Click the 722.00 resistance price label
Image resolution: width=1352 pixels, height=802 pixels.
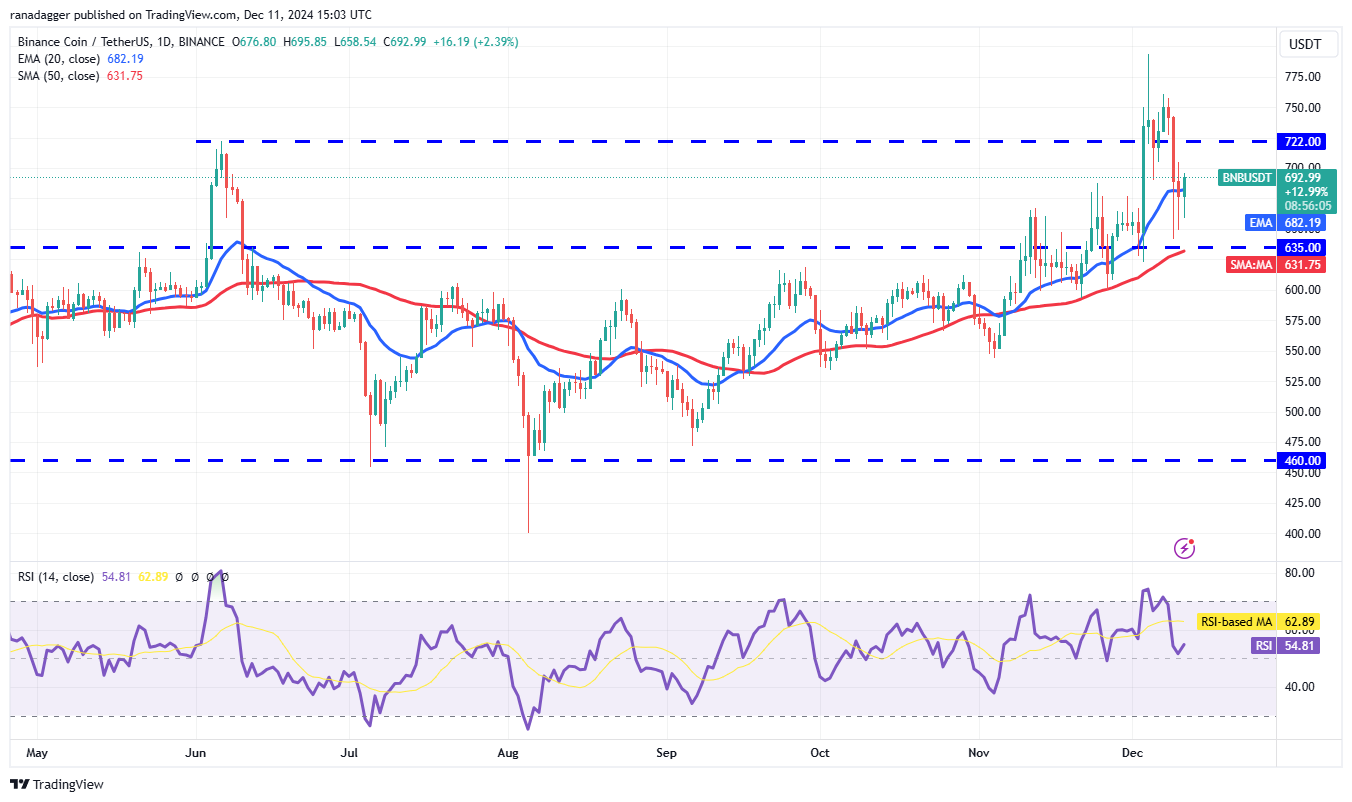click(x=1304, y=142)
